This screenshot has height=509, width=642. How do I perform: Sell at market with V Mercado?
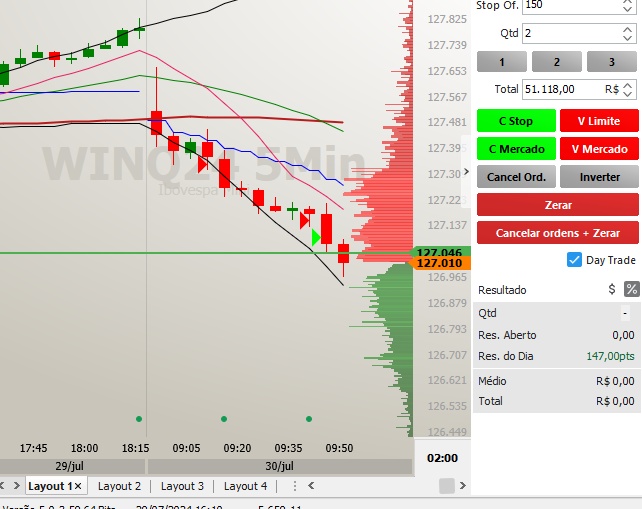tap(599, 149)
